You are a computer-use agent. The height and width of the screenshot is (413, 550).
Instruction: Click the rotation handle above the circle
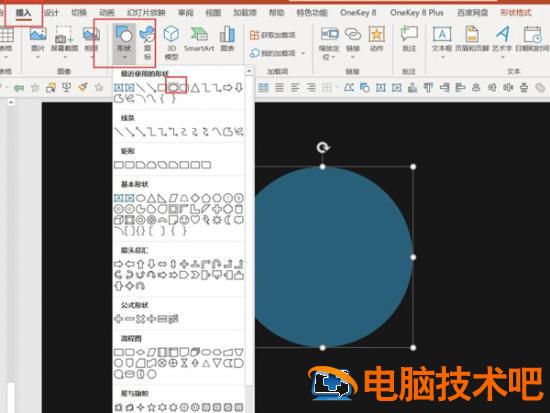(x=323, y=147)
